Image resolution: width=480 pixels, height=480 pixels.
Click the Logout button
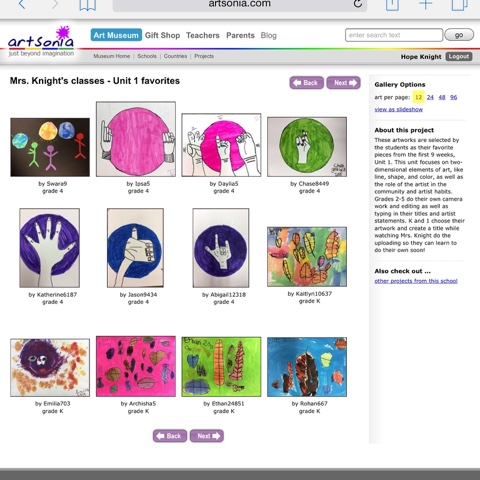[x=459, y=56]
